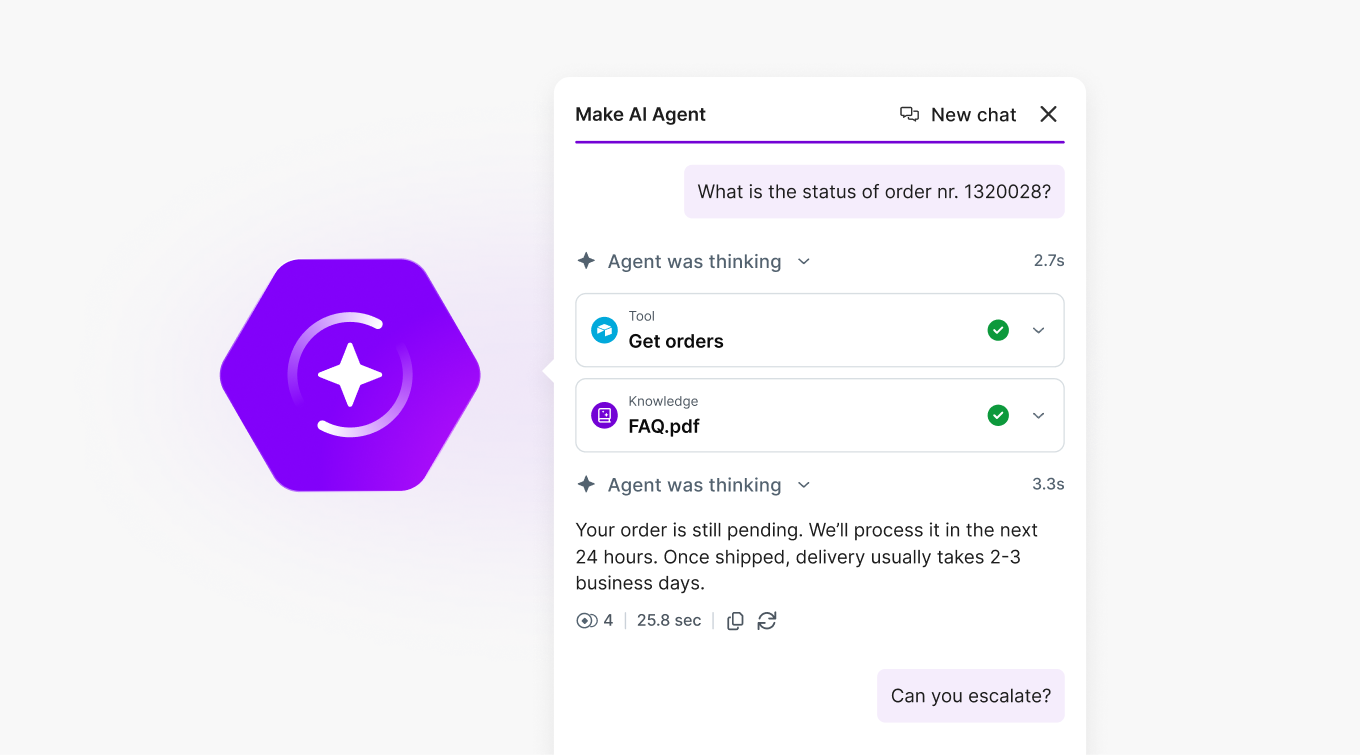
Task: Expand the FAQ.pdf knowledge details
Action: pyautogui.click(x=1038, y=415)
